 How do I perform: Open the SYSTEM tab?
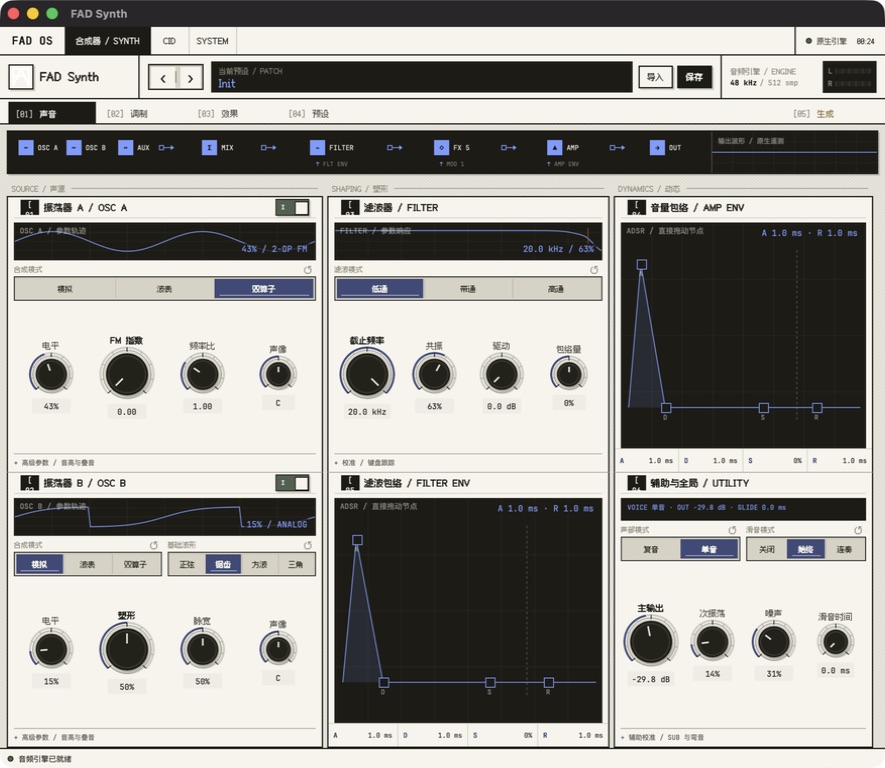pyautogui.click(x=212, y=41)
